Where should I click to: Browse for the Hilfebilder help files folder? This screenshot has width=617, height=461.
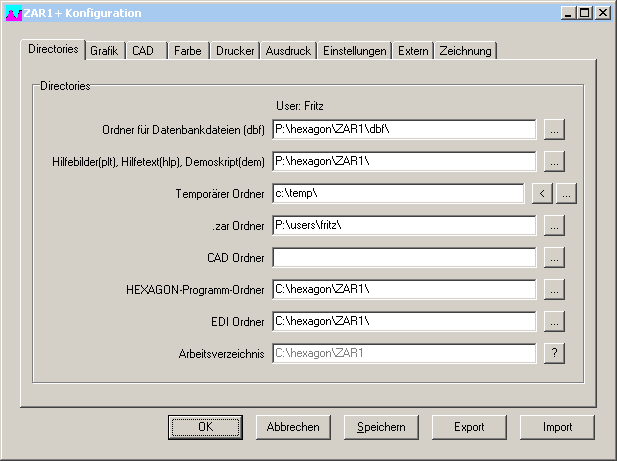click(555, 161)
